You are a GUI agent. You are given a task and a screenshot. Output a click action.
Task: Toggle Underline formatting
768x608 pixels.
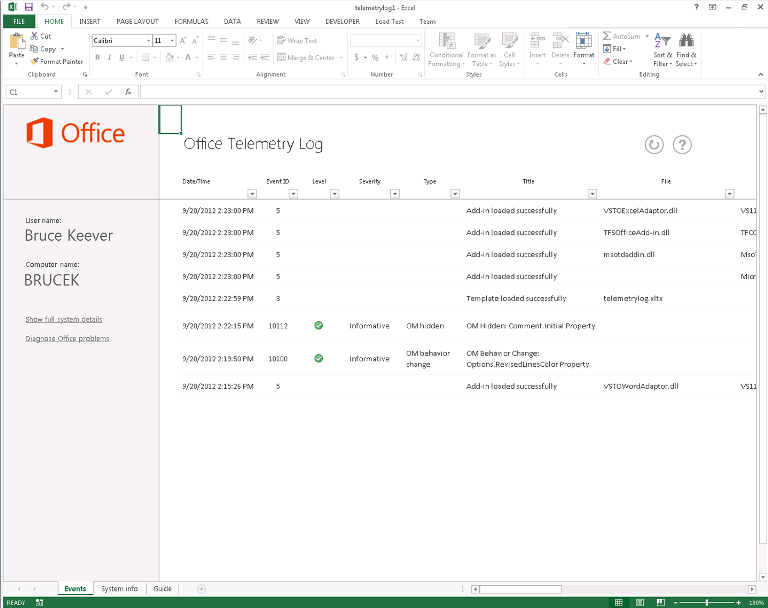click(121, 57)
